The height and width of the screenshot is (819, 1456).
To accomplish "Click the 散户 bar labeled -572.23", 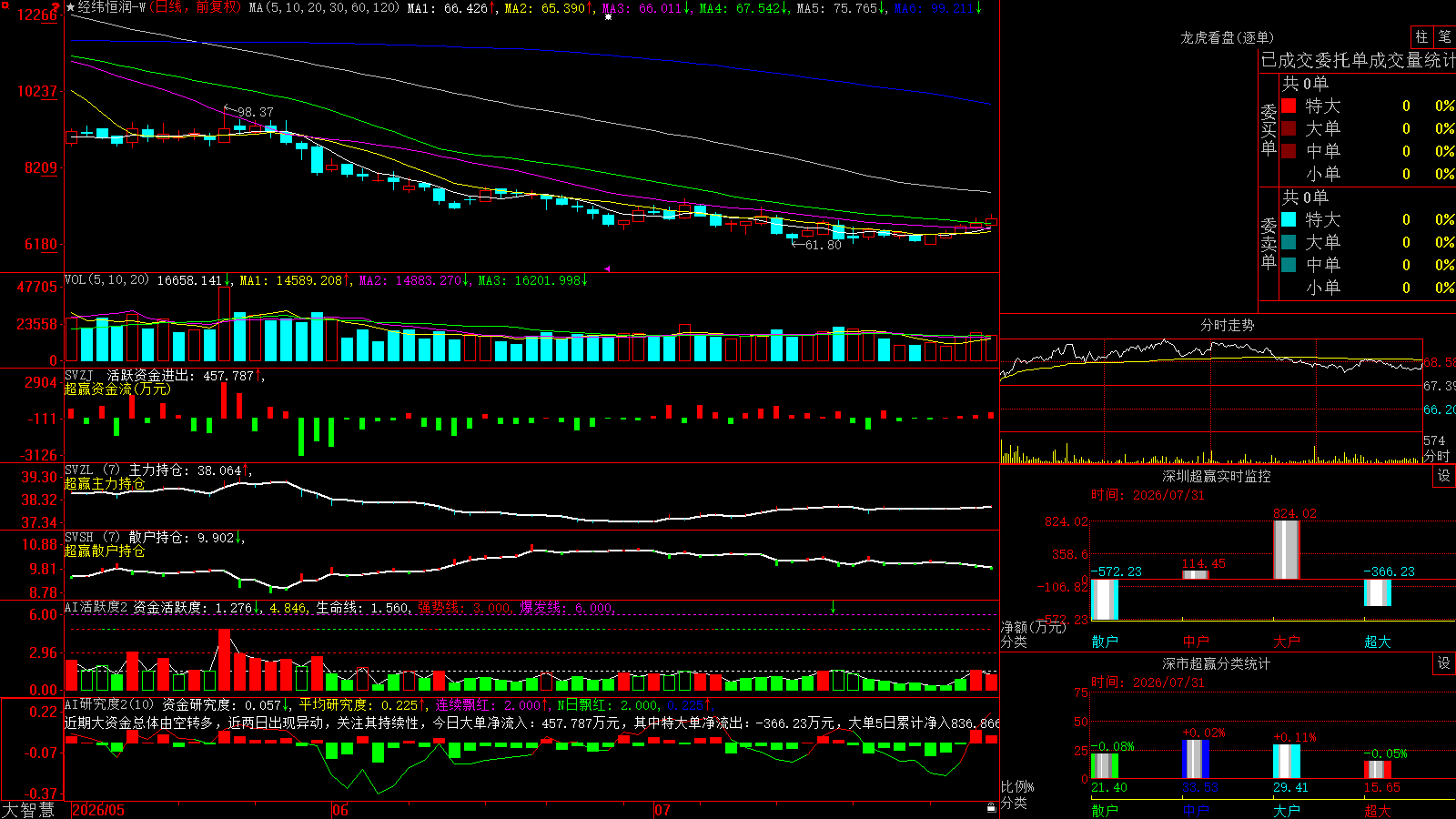I will (1105, 600).
